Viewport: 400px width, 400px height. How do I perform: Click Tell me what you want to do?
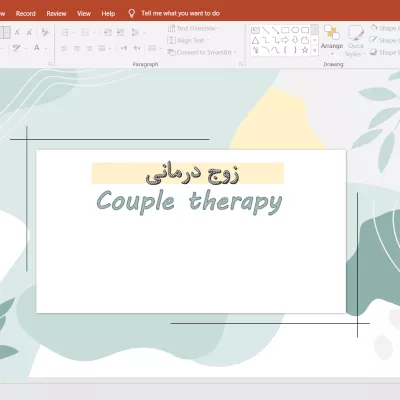[x=180, y=13]
